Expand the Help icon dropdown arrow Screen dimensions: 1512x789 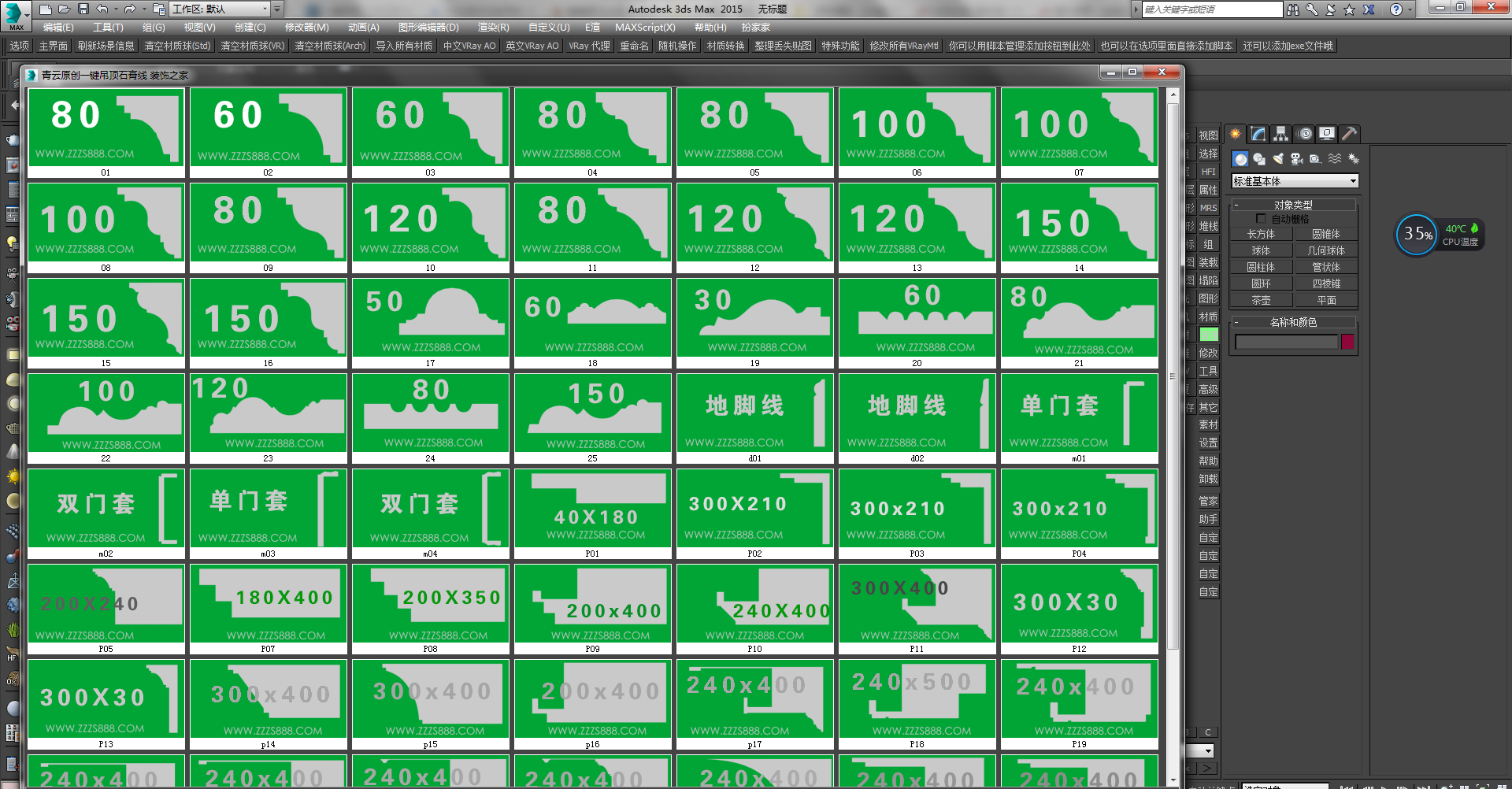click(1410, 9)
